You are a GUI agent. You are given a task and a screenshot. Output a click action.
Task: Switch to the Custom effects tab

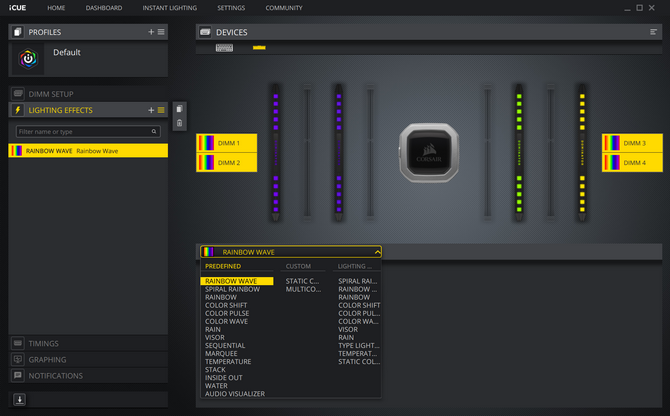tap(298, 266)
